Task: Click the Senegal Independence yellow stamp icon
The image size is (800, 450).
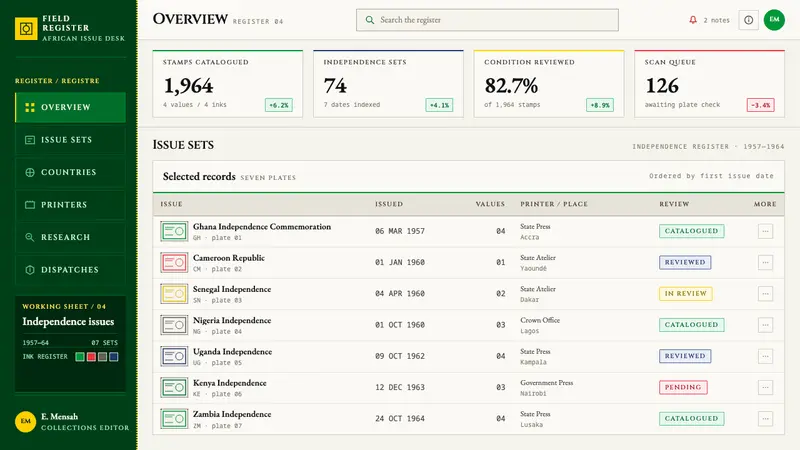Action: (174, 293)
